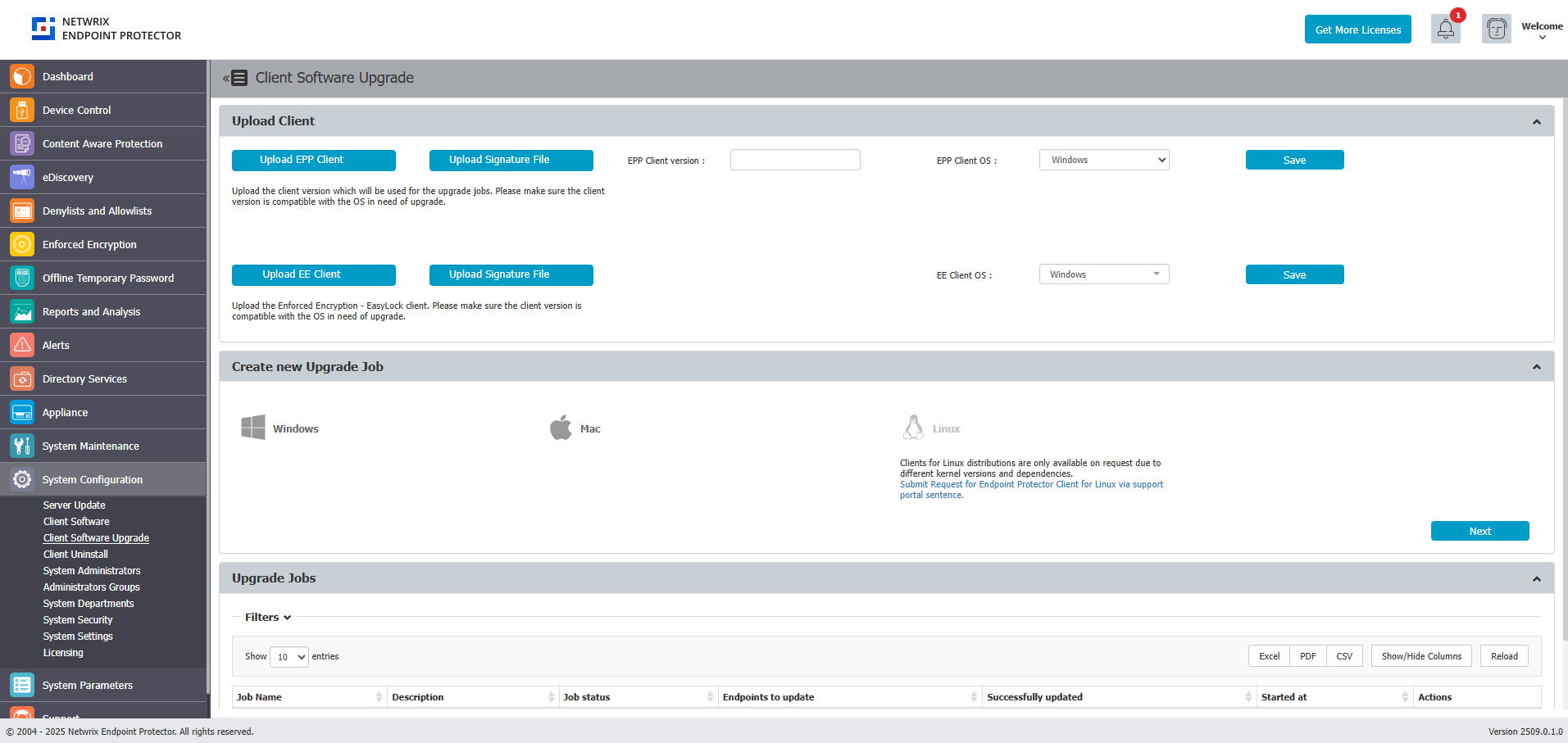Open the EPP Client OS dropdown

pos(1103,160)
